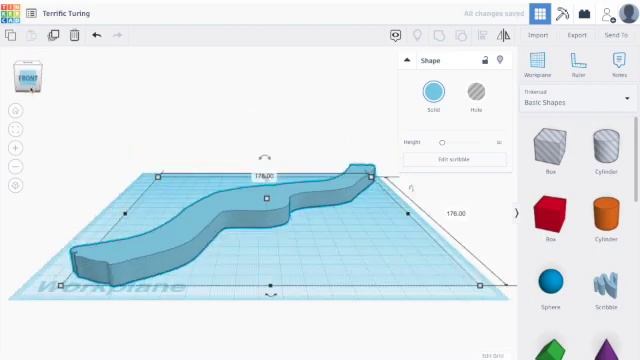Pick the Scribble shape
Screen dimensions: 640x360
click(x=606, y=284)
